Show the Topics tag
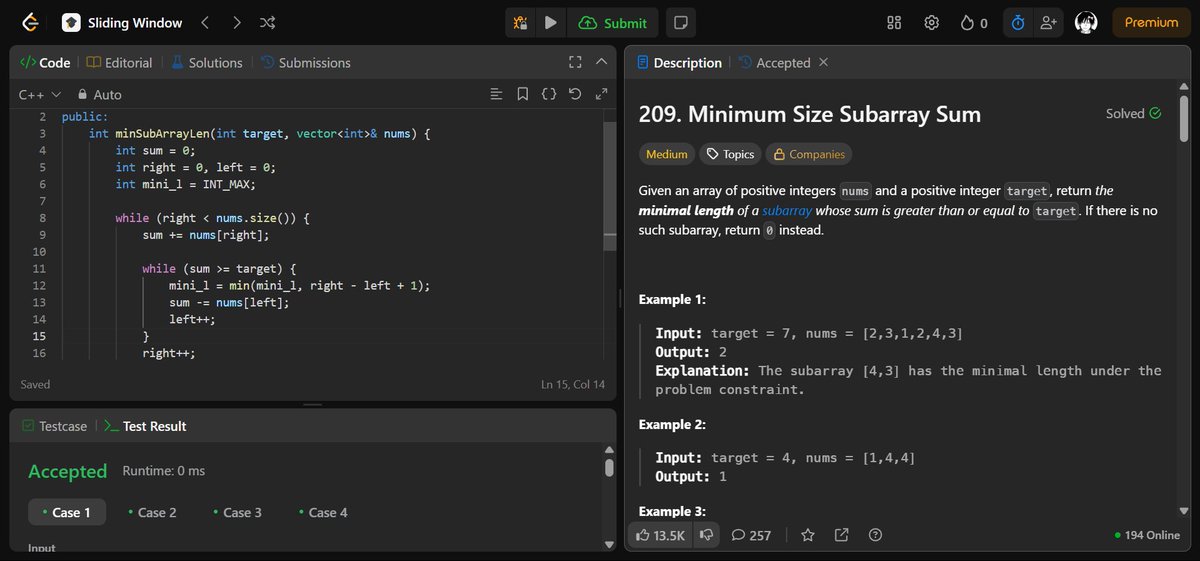This screenshot has height=561, width=1200. 730,154
